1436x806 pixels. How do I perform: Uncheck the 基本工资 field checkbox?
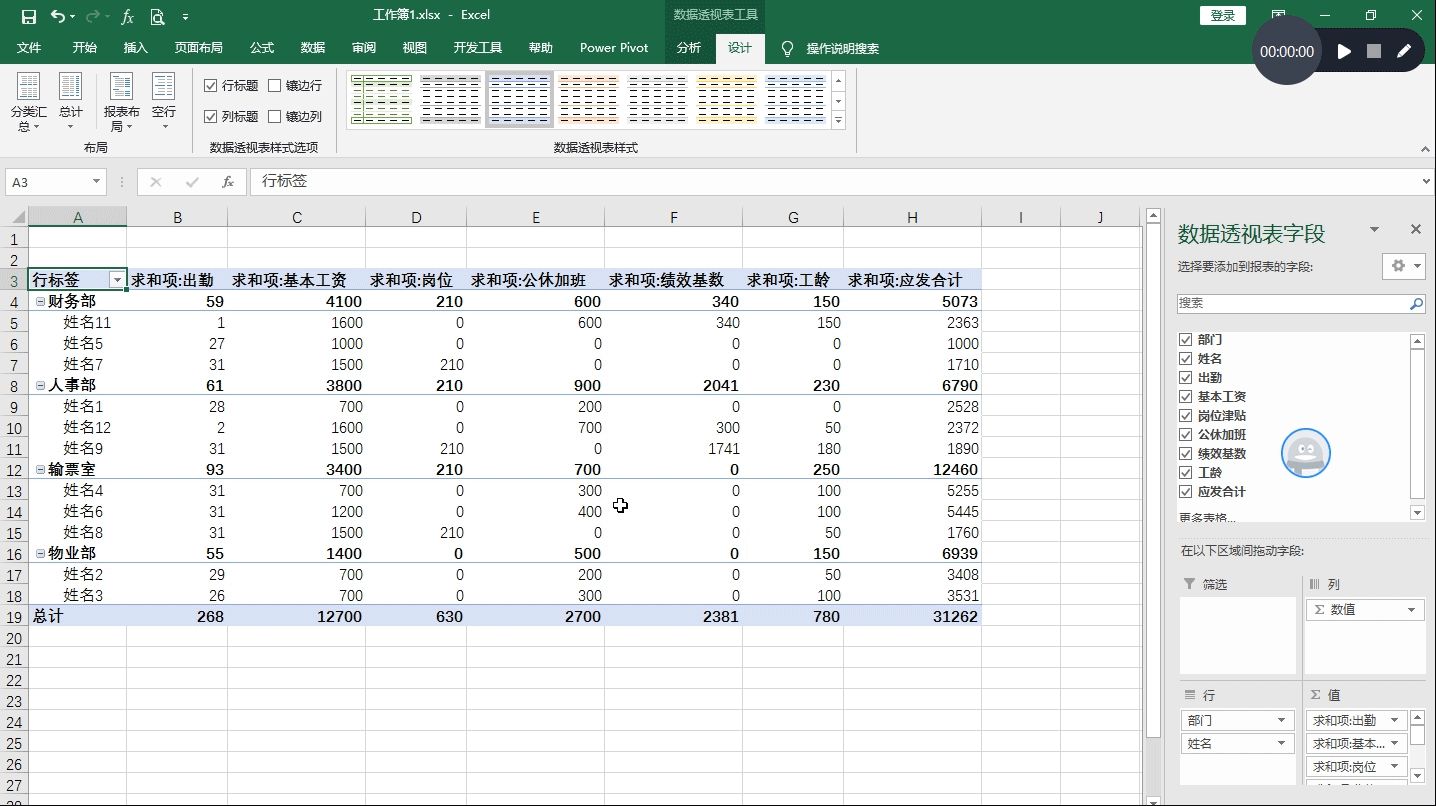[1186, 397]
